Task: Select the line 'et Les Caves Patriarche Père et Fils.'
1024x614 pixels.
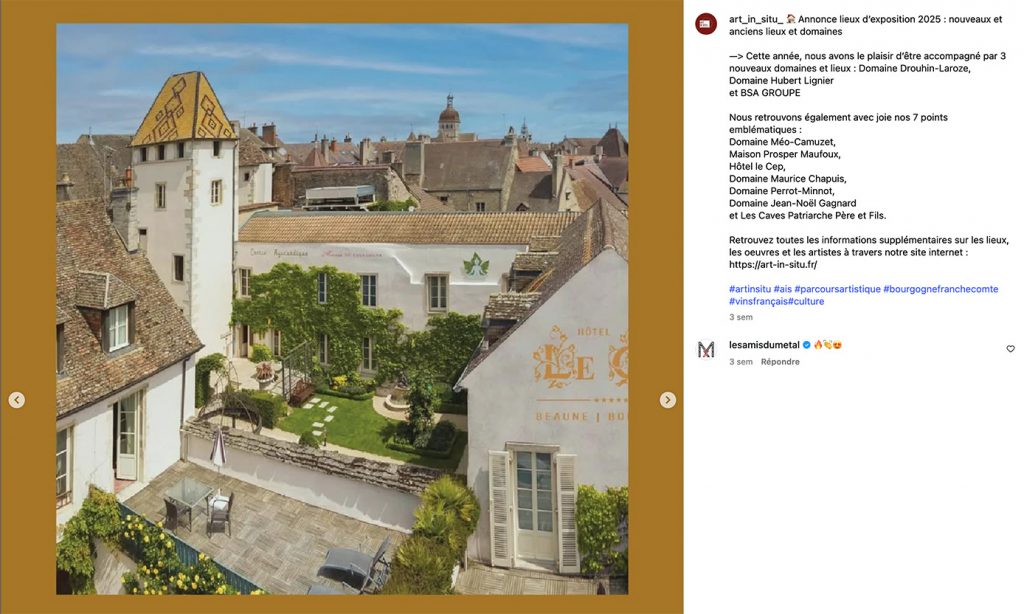Action: click(807, 216)
